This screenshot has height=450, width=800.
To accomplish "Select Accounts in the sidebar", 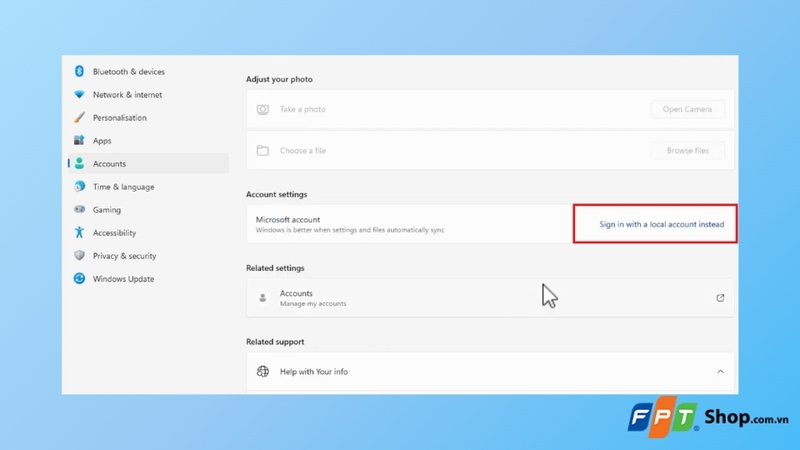I will tap(148, 163).
